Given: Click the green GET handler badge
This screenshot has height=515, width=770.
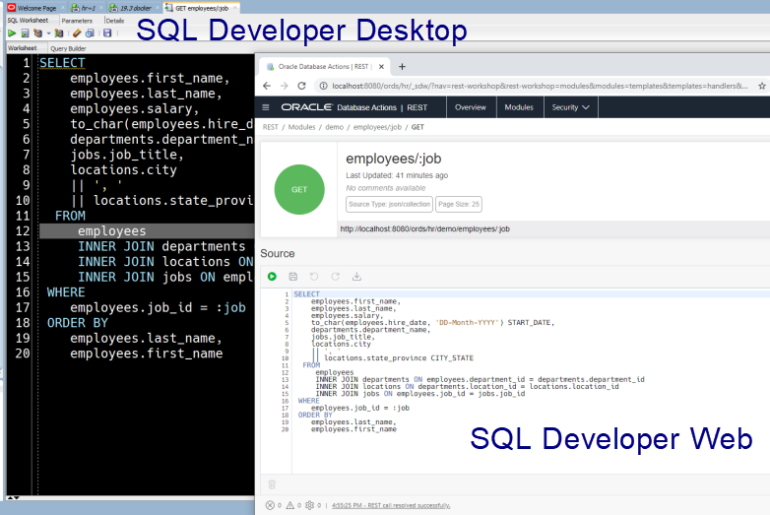Looking at the screenshot, I should [x=299, y=190].
